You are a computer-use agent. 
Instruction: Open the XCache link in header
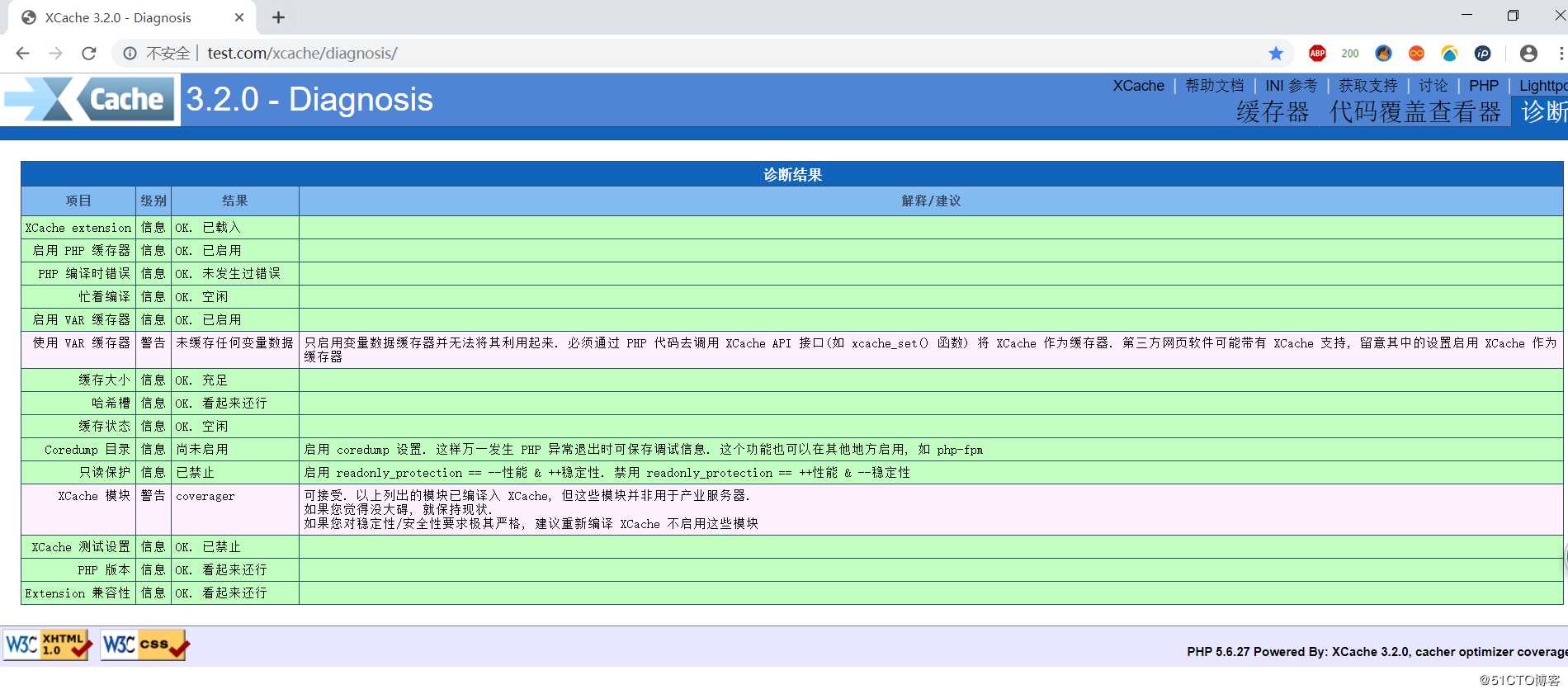[1138, 86]
